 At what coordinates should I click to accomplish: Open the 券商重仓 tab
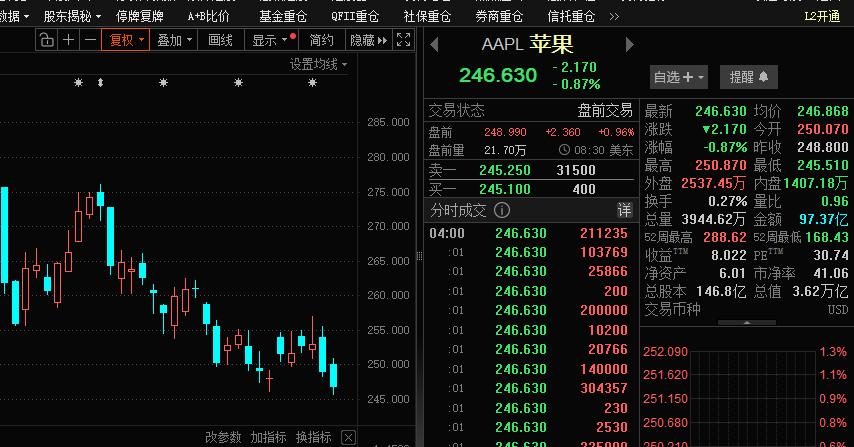(x=499, y=17)
